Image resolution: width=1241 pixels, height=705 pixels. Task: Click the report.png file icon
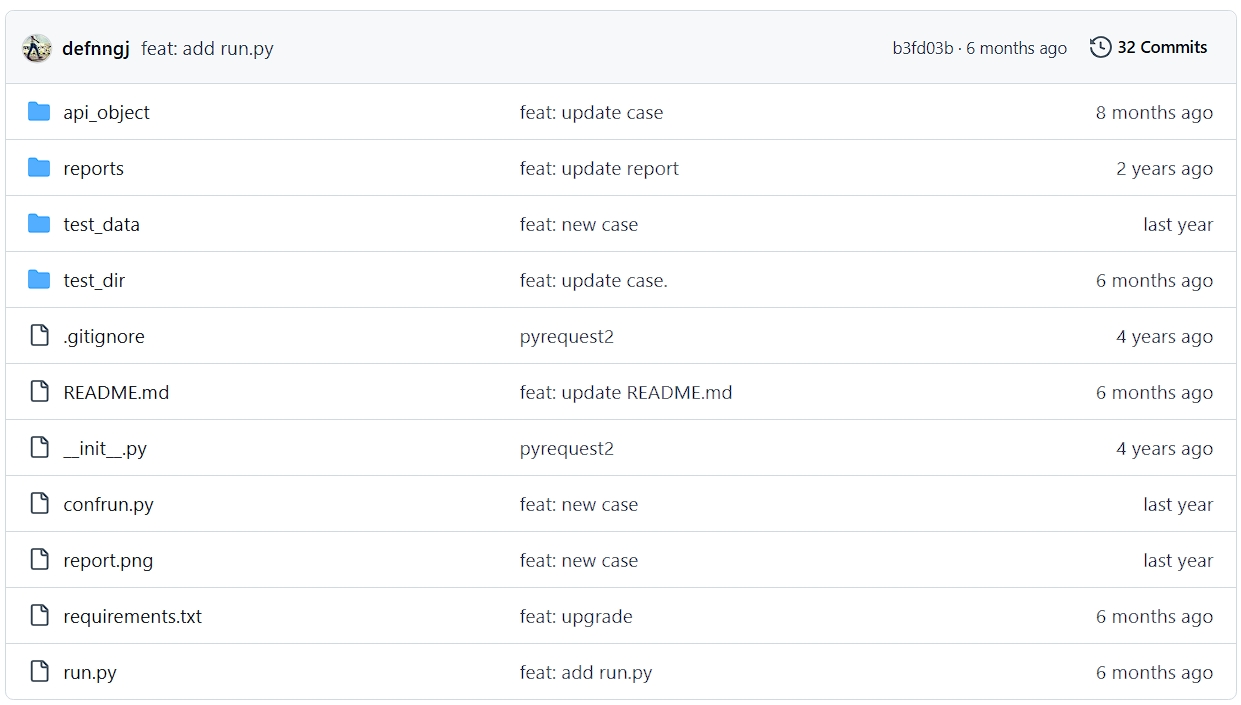click(39, 560)
